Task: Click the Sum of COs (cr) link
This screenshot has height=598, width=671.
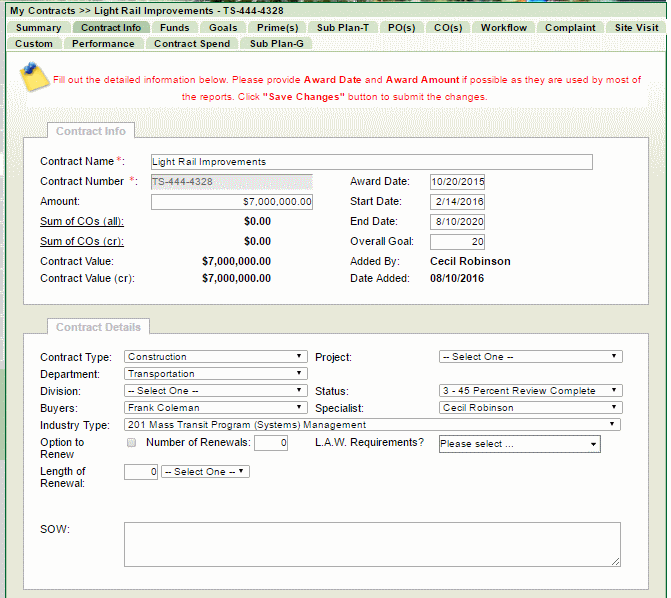Action: [x=82, y=241]
